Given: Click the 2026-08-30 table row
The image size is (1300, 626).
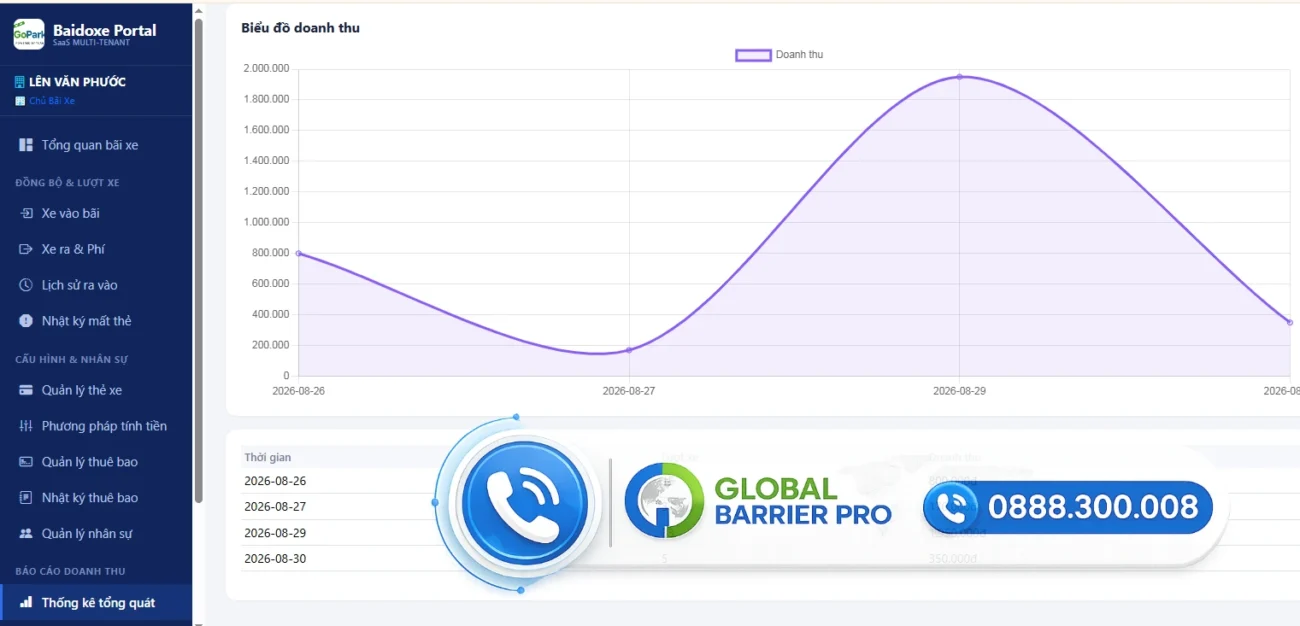Looking at the screenshot, I should [x=770, y=559].
